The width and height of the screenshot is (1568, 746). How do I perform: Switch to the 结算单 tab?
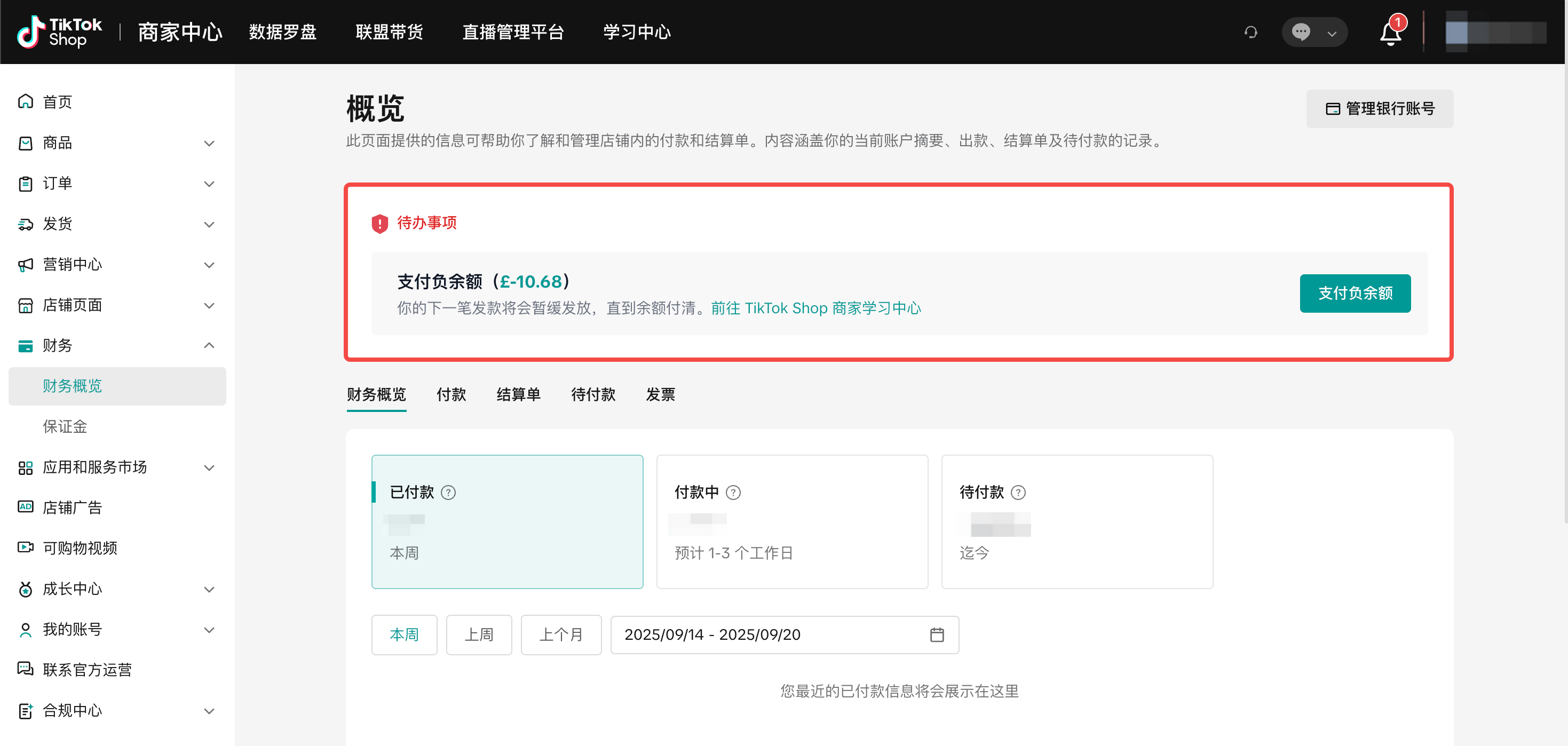518,394
